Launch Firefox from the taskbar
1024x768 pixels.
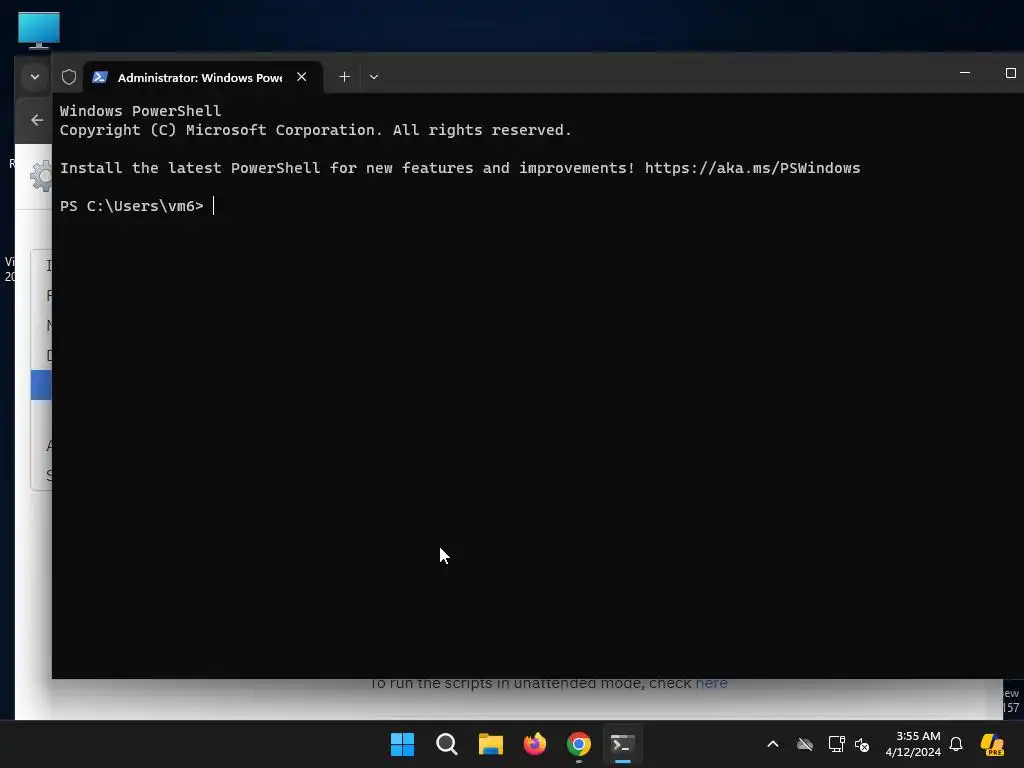click(535, 744)
